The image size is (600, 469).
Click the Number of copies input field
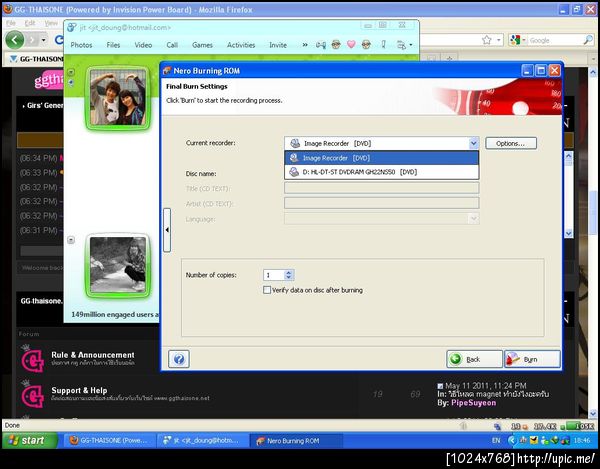274,275
